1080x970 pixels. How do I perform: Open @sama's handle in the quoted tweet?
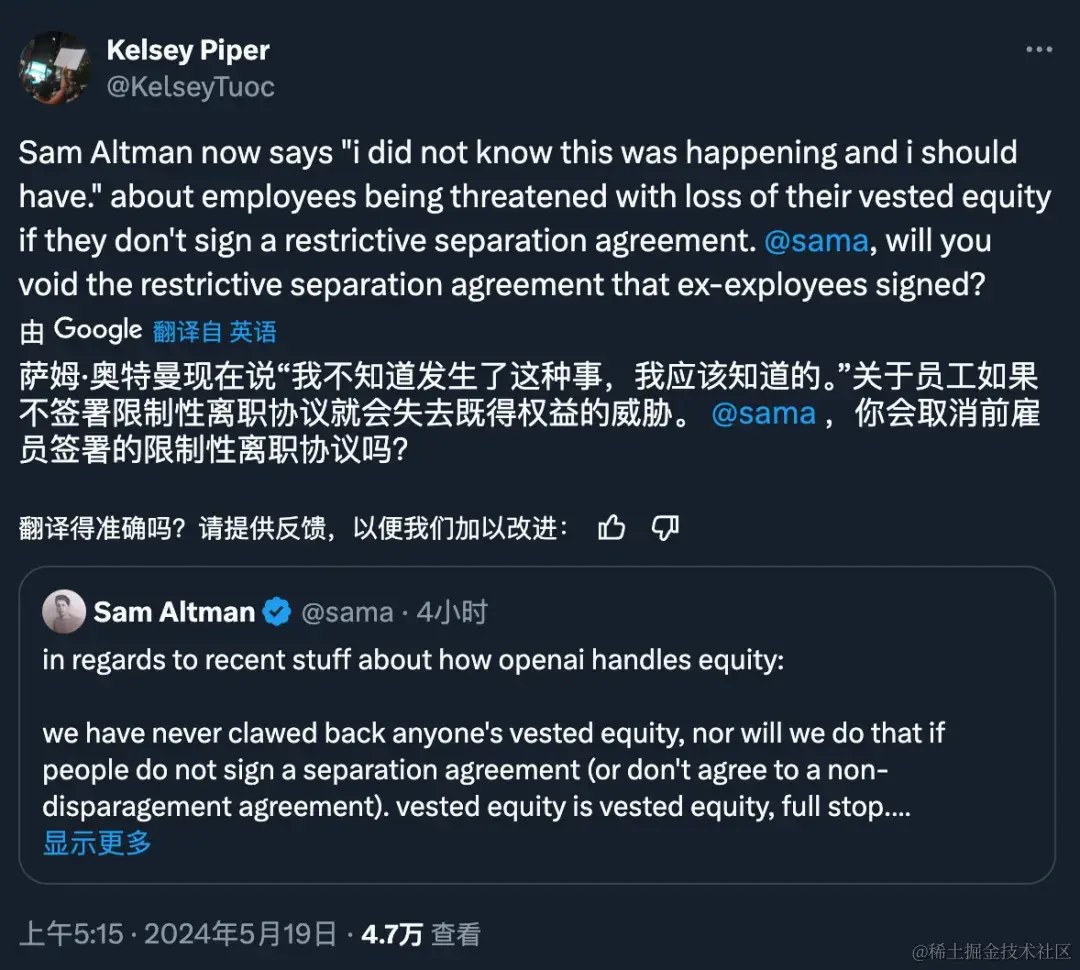point(348,611)
